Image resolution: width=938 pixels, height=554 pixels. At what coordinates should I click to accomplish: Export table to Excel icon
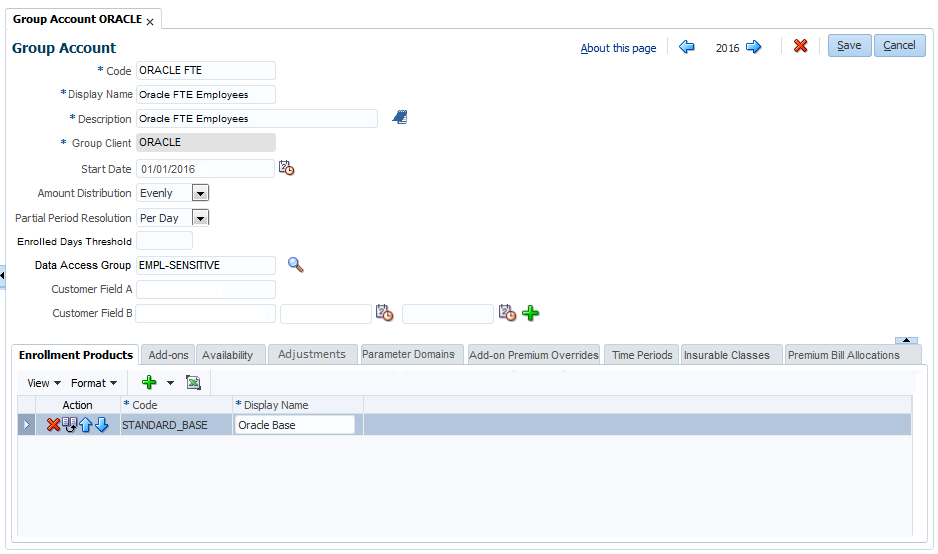[x=193, y=382]
